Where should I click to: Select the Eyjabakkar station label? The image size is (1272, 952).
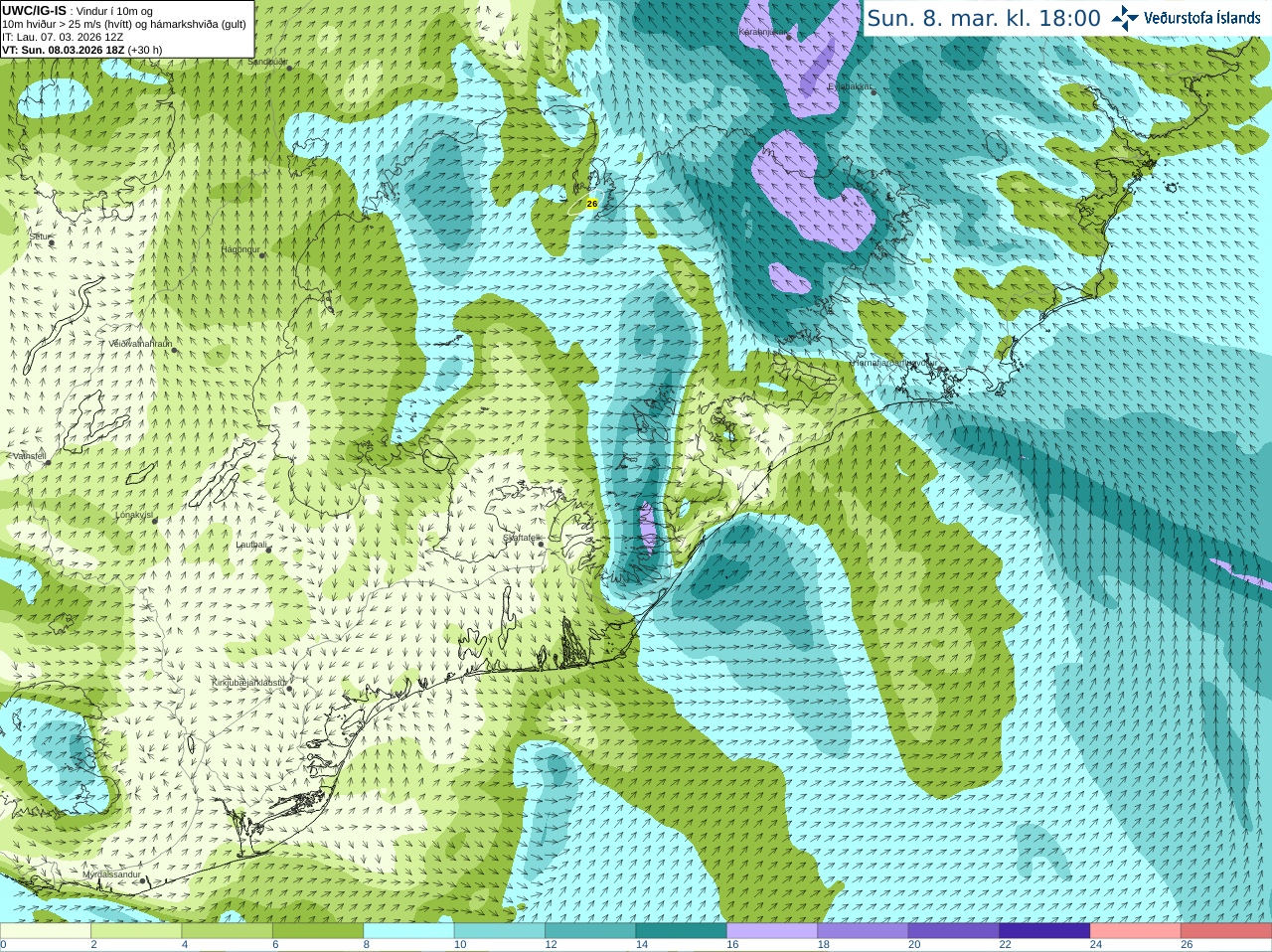point(850,87)
